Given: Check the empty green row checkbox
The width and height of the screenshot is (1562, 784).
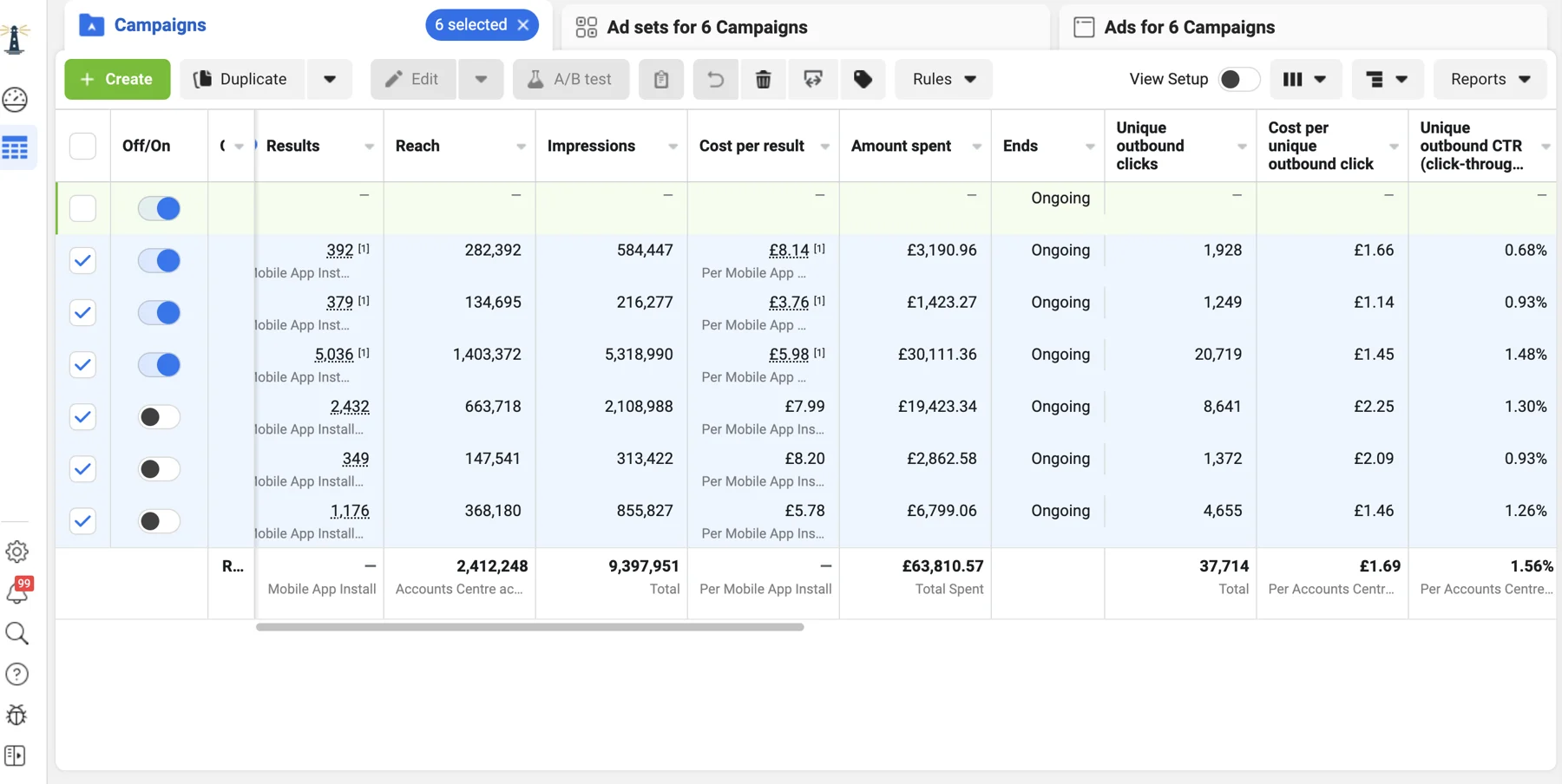Looking at the screenshot, I should [x=82, y=208].
